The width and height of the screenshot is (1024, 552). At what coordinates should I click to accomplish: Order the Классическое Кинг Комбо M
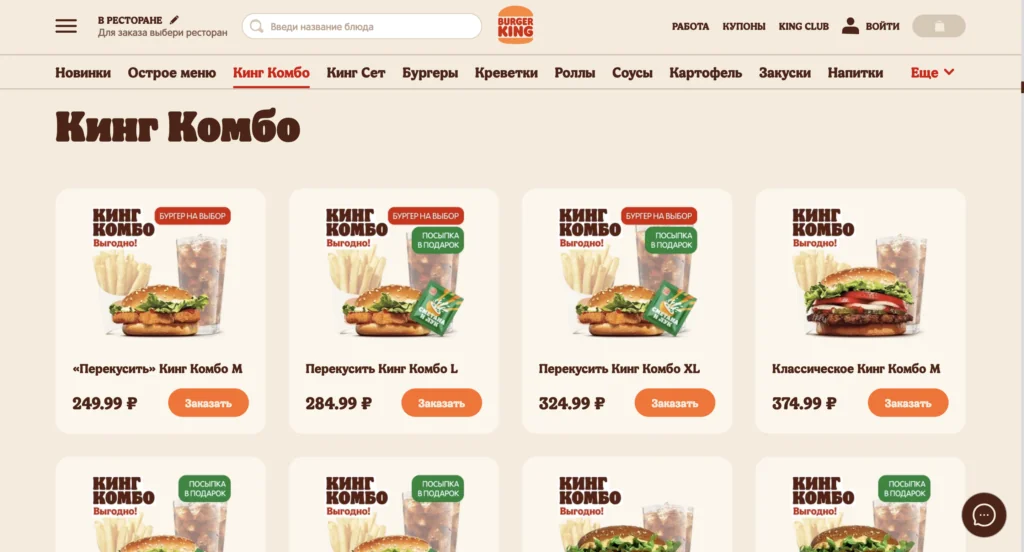[908, 403]
